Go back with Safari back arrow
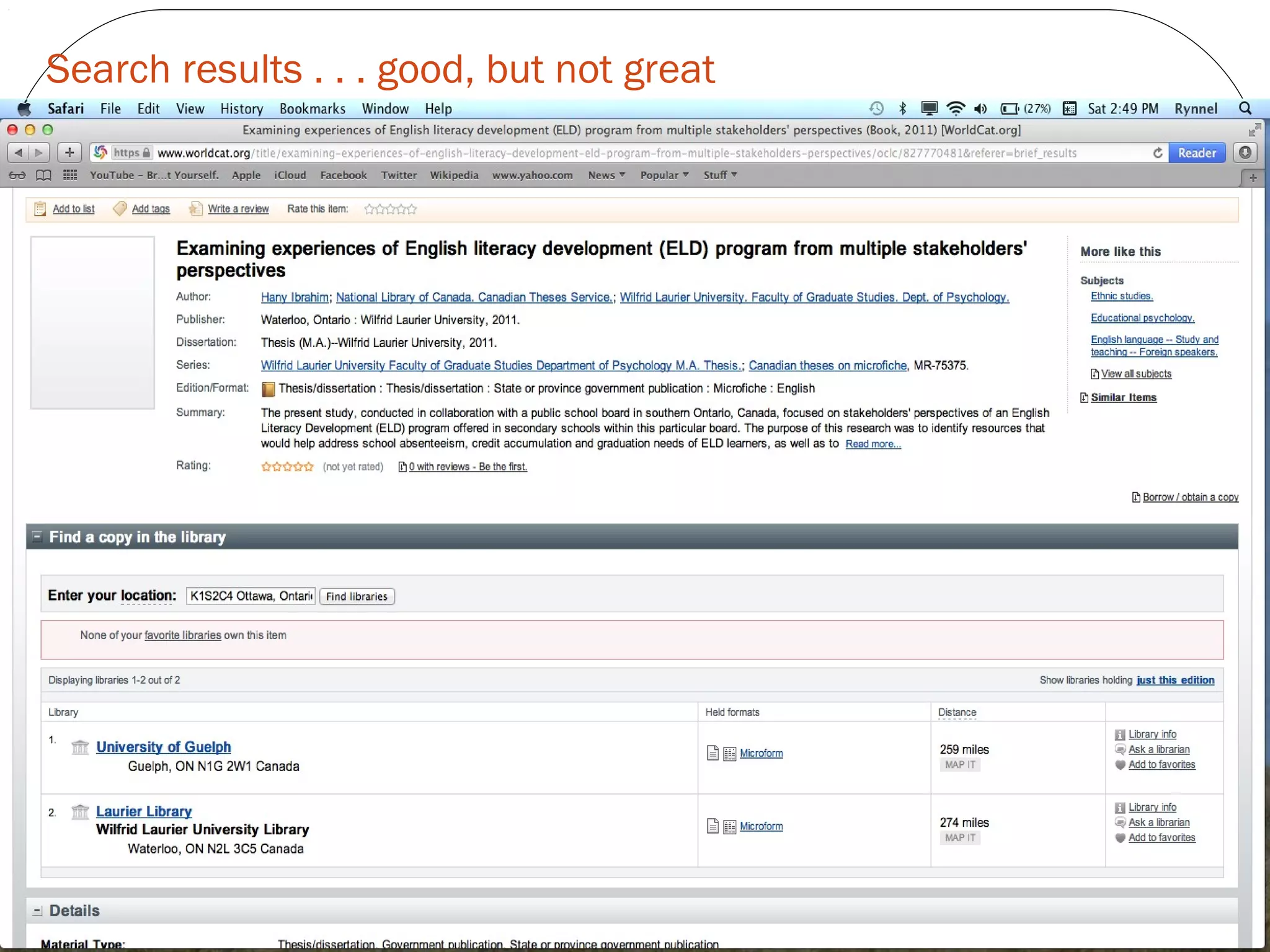 19,152
